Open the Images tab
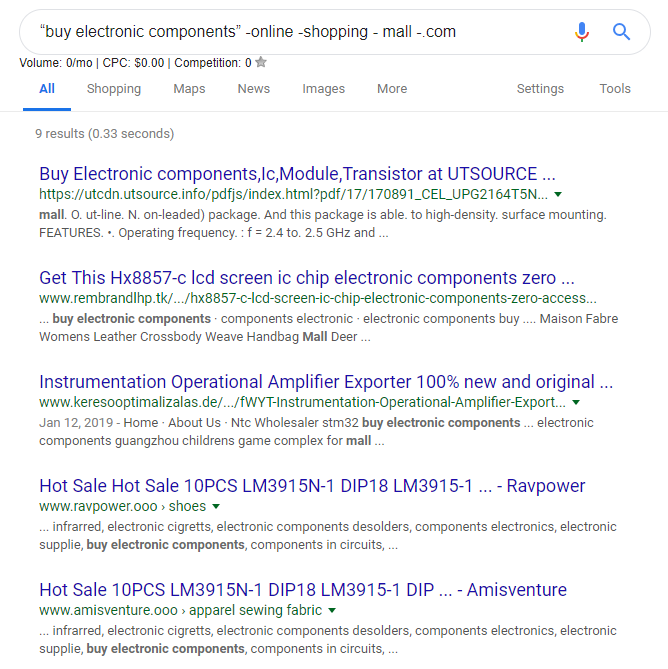The height and width of the screenshot is (669, 668). (x=323, y=89)
